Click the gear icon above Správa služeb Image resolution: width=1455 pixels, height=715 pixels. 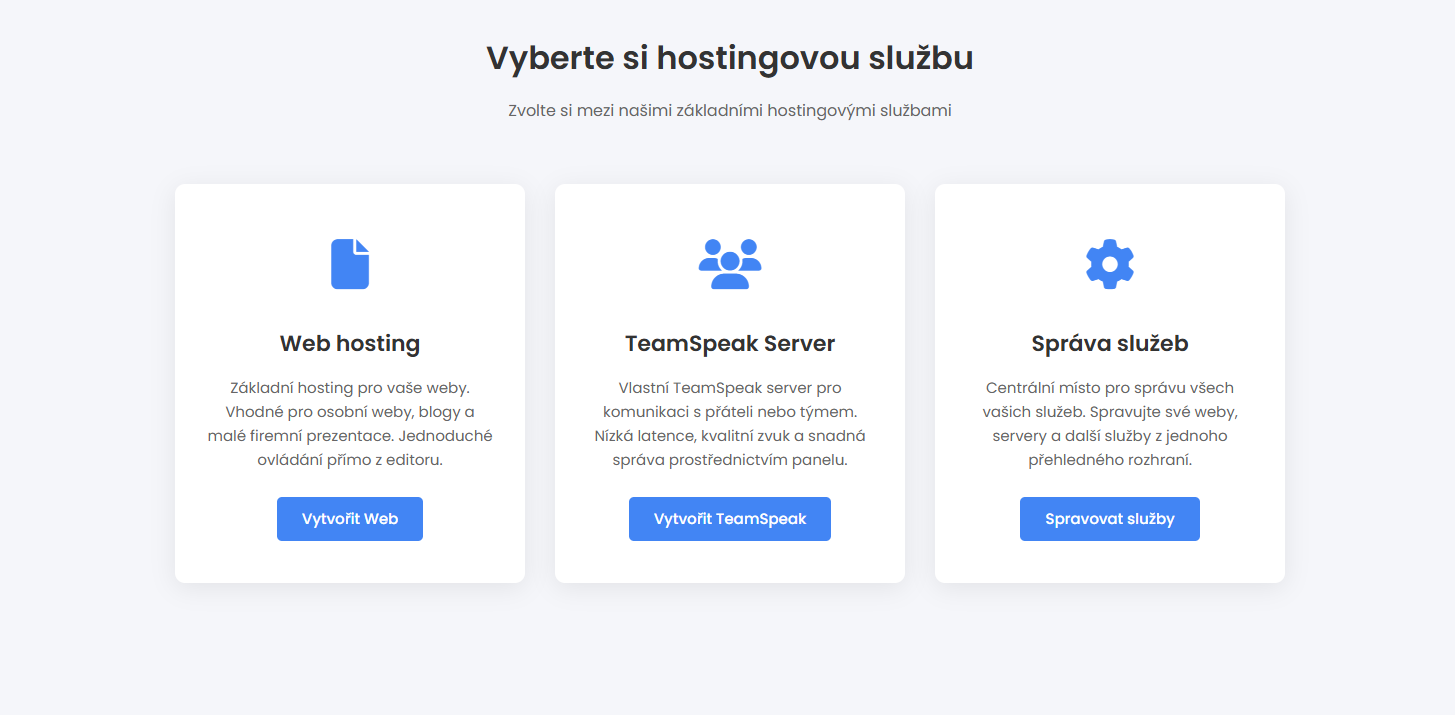(1110, 264)
